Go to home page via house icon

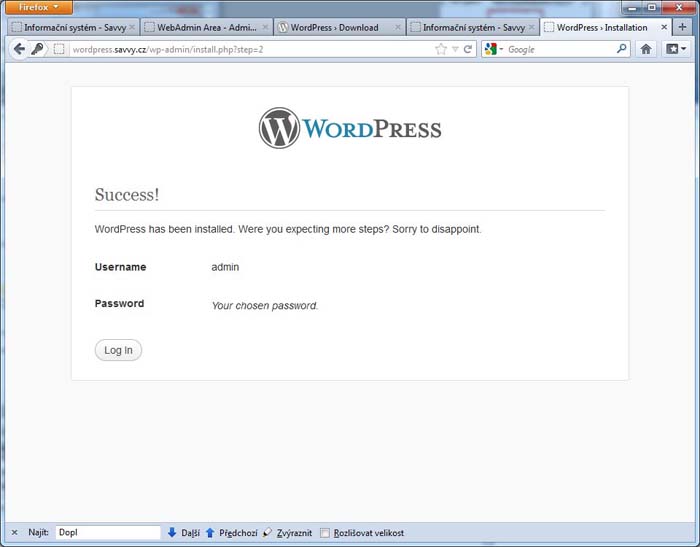point(646,49)
